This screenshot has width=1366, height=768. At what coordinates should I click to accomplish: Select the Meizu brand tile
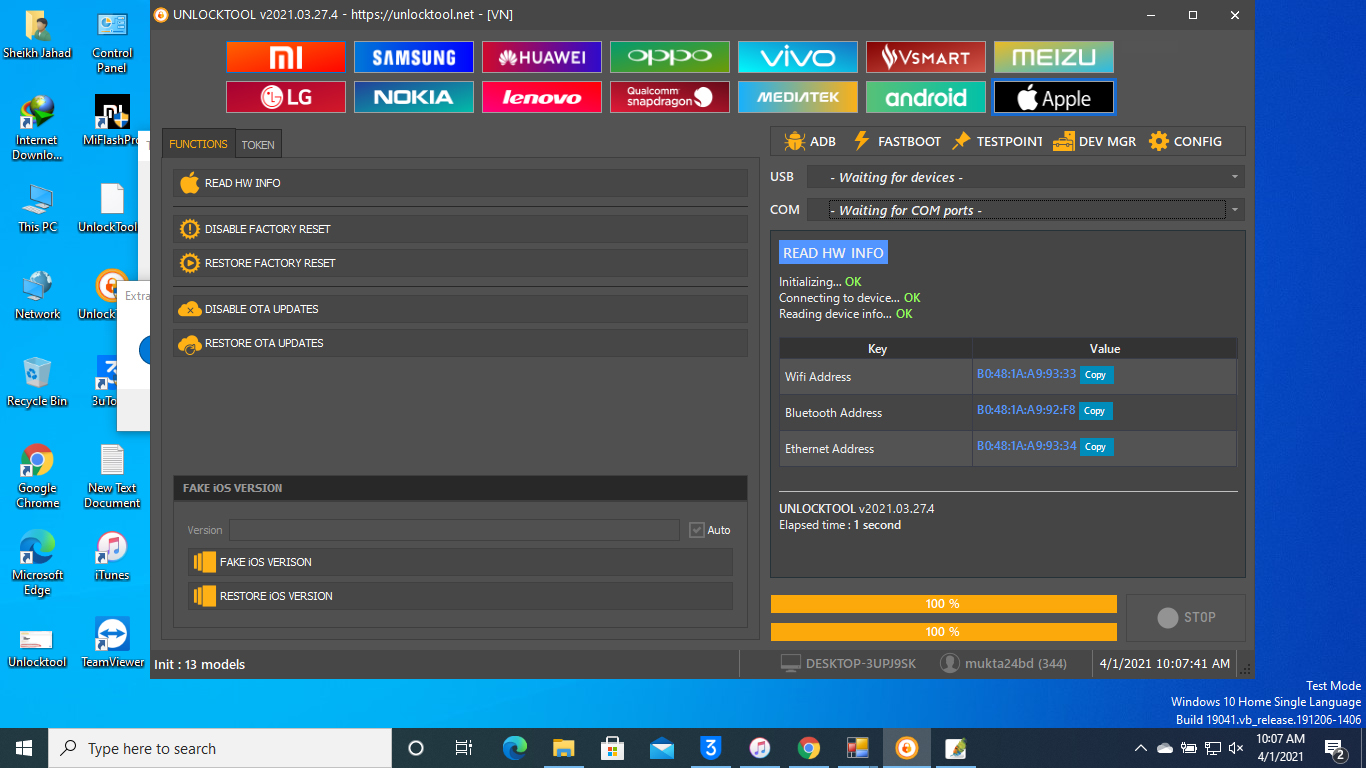[1054, 57]
